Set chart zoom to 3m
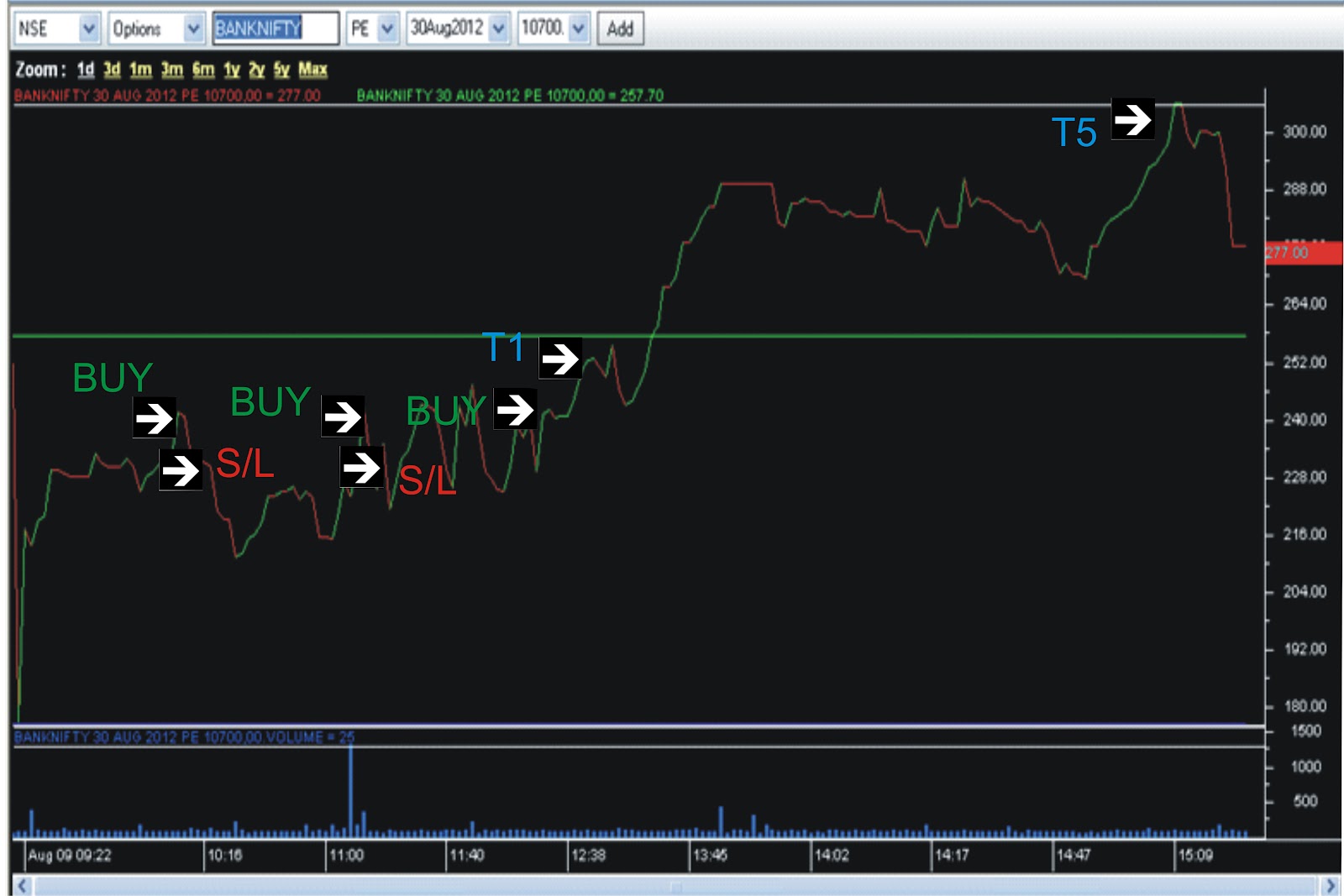The width and height of the screenshot is (1344, 896). pos(172,70)
